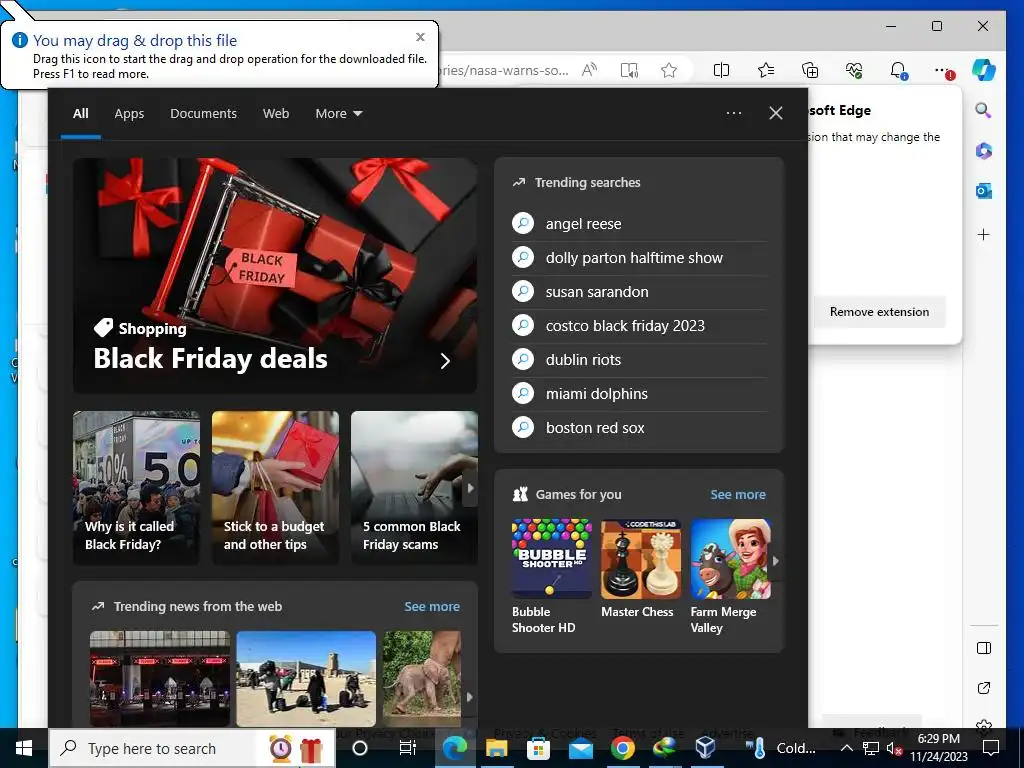Add page to favorites with star icon
Screen dimensions: 1024x768
coord(669,70)
